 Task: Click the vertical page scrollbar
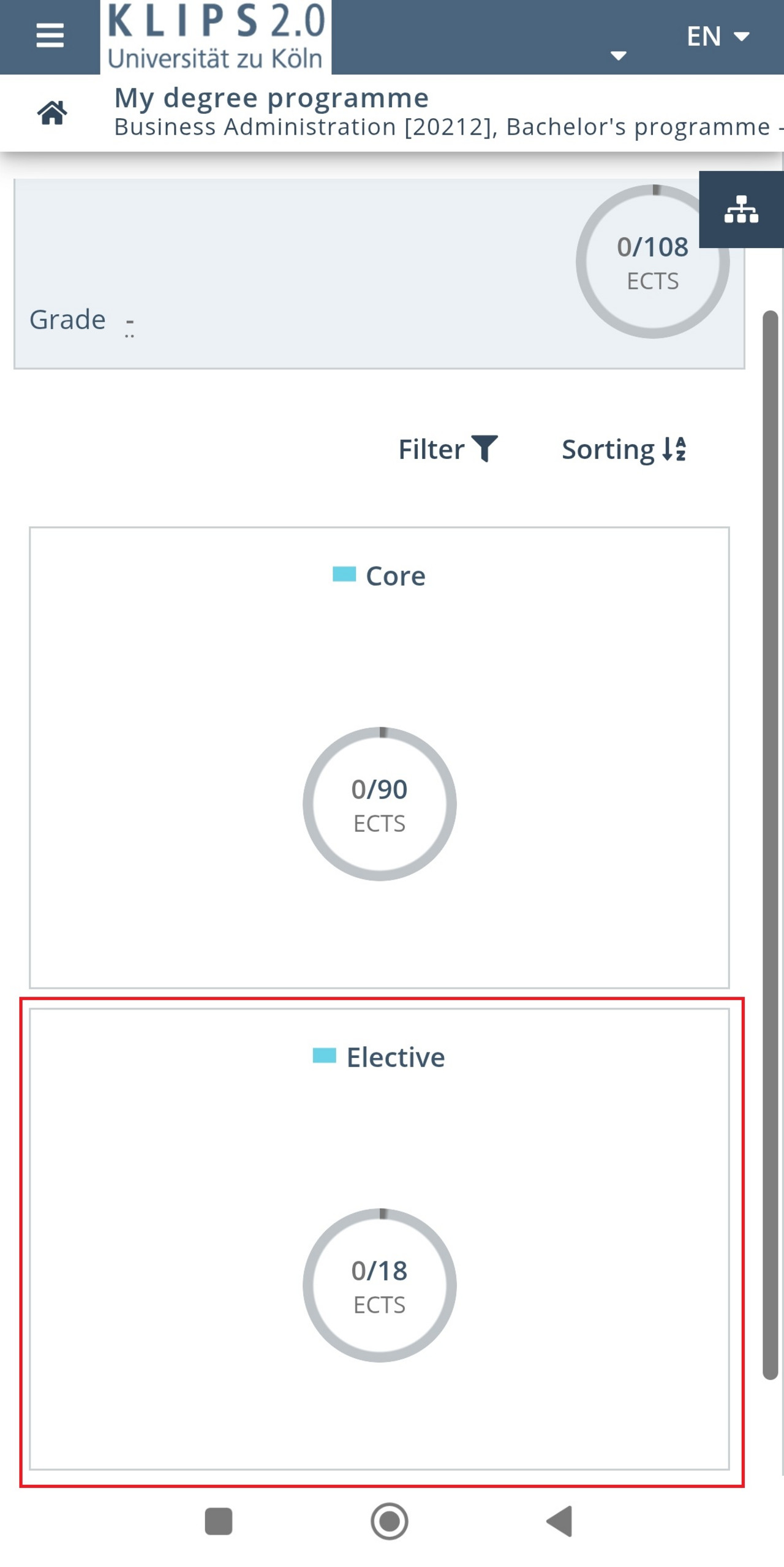coord(771,845)
